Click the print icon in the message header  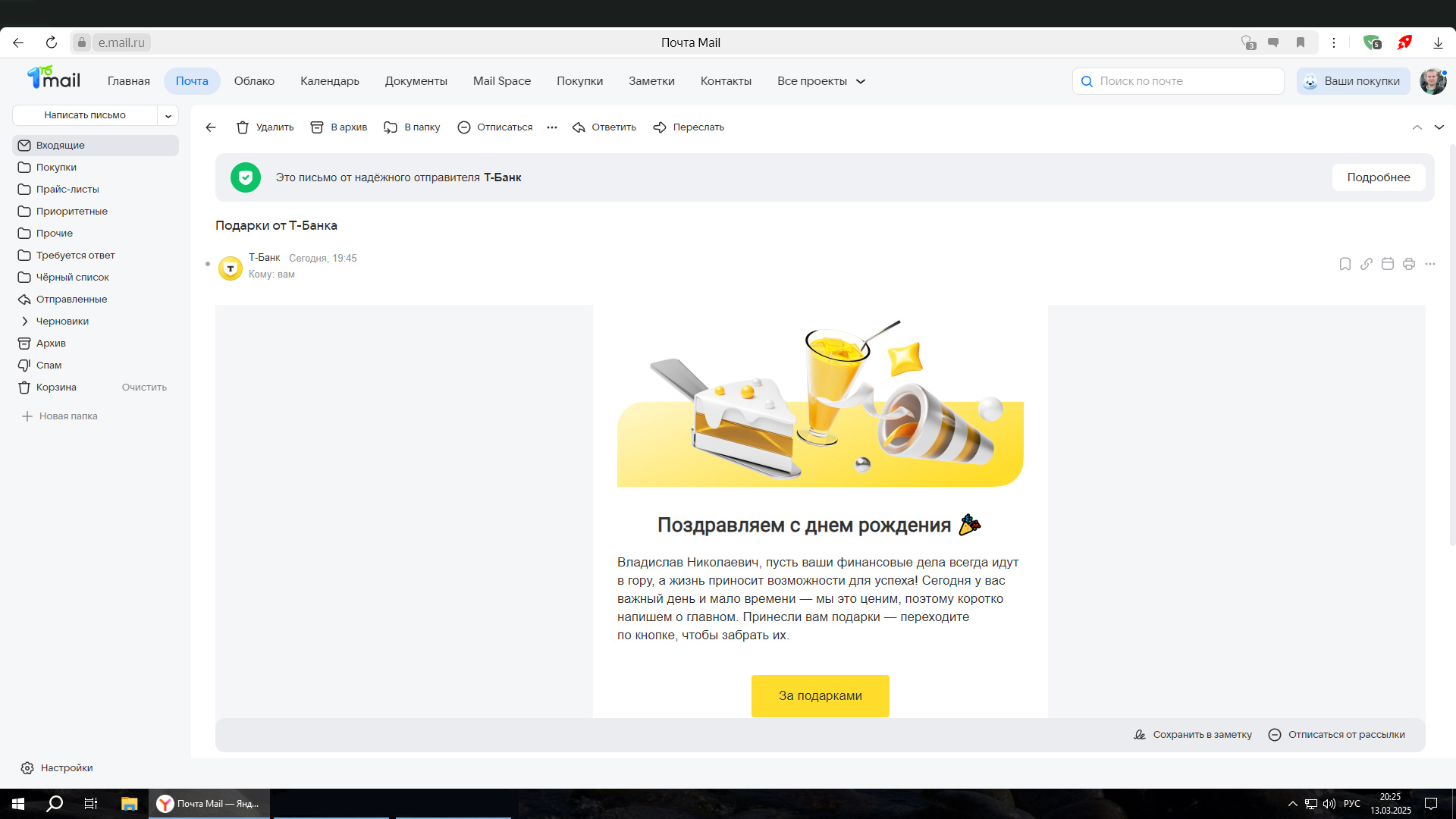[x=1408, y=264]
